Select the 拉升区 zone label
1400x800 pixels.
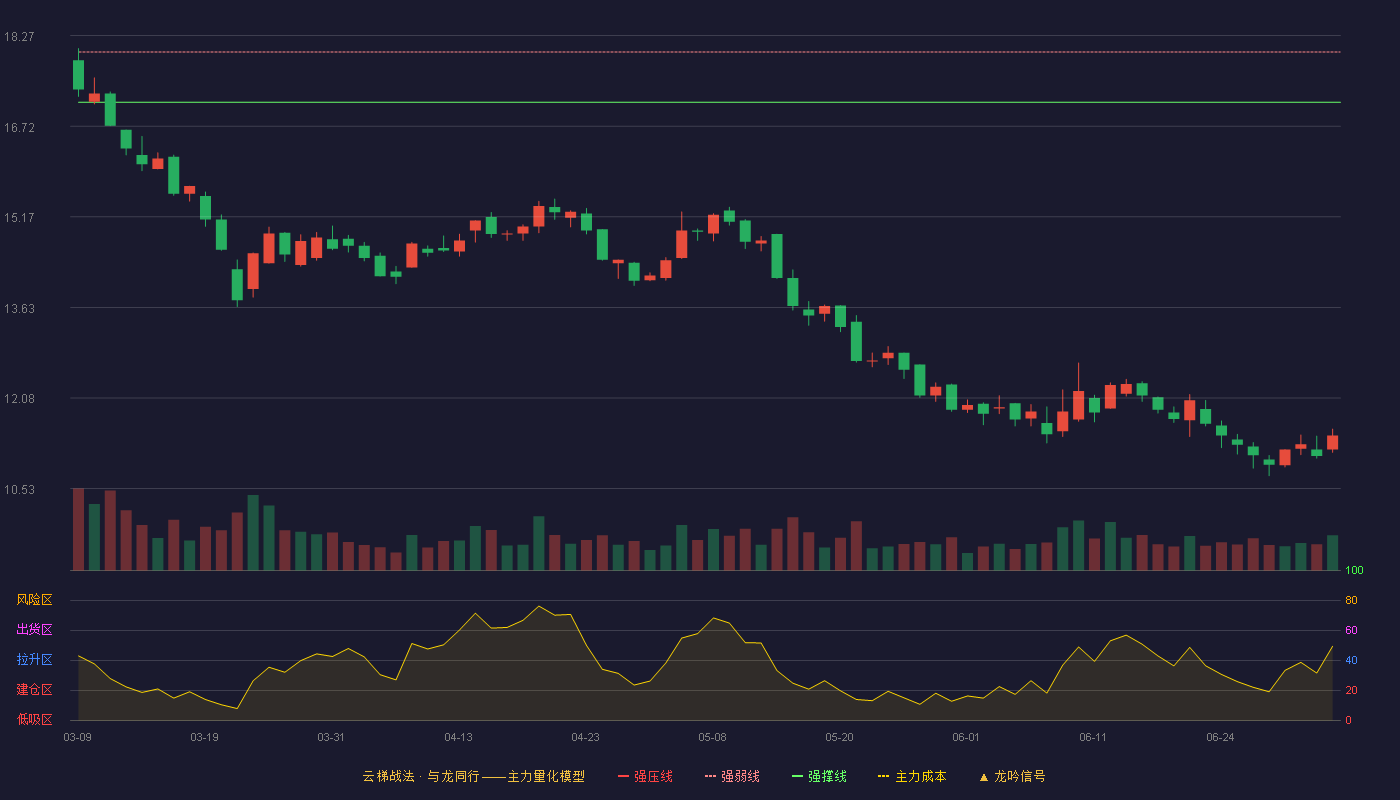click(34, 660)
